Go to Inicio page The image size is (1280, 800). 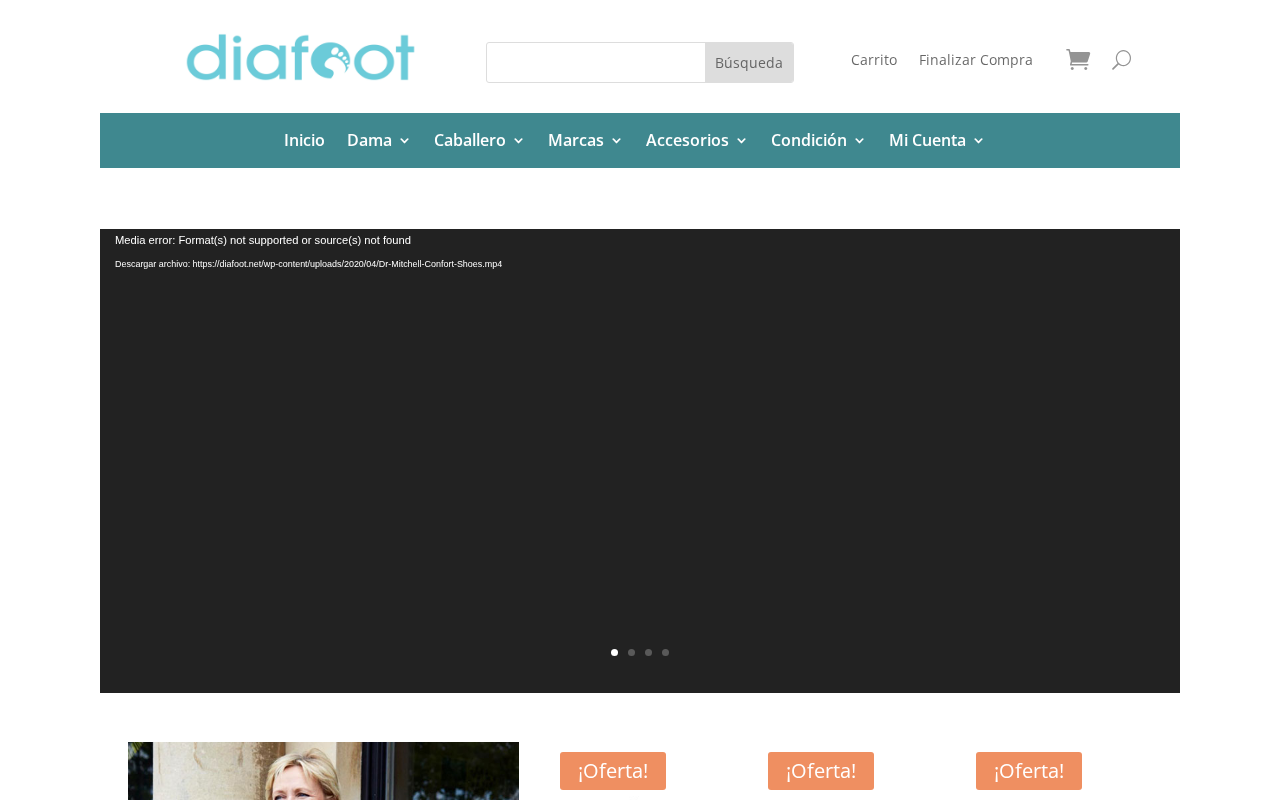304,140
